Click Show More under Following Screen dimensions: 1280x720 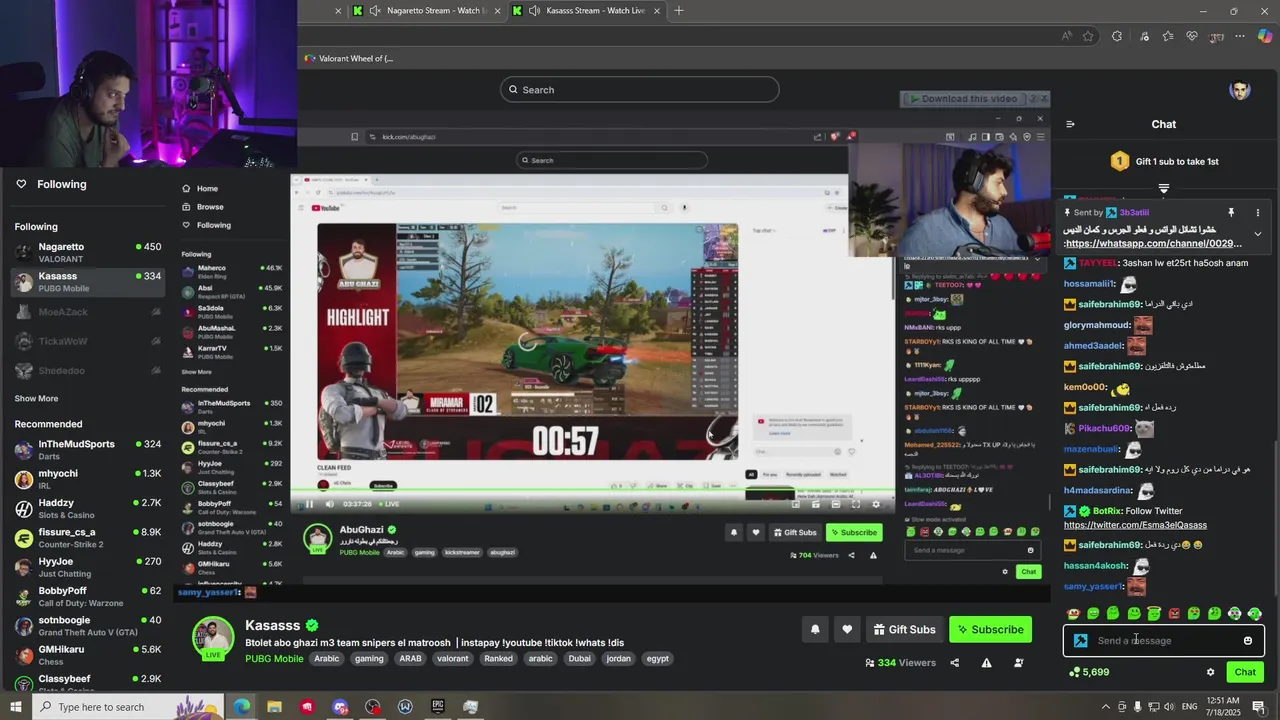(36, 398)
